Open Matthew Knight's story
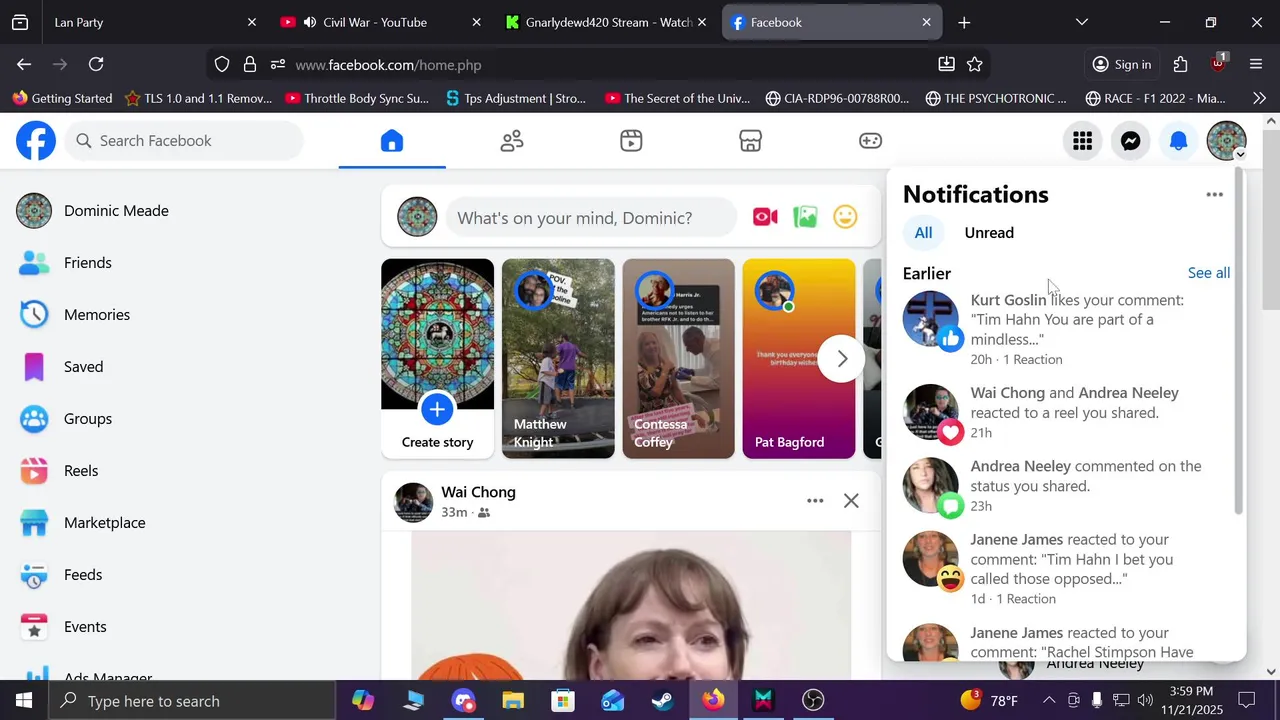Viewport: 1280px width, 720px height. click(558, 359)
